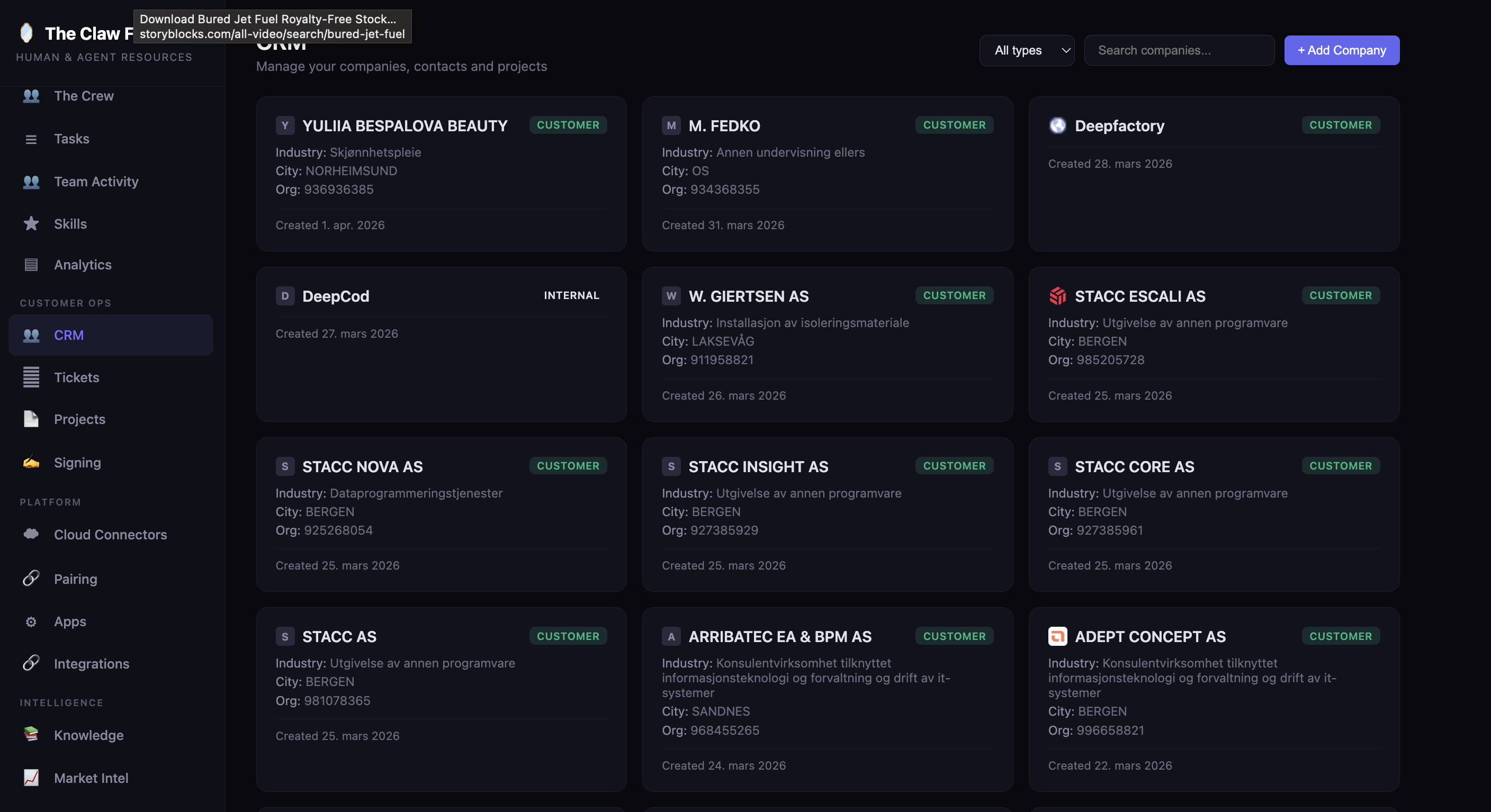Click the Signing pen icon
This screenshot has height=812, width=1491.
(31, 463)
